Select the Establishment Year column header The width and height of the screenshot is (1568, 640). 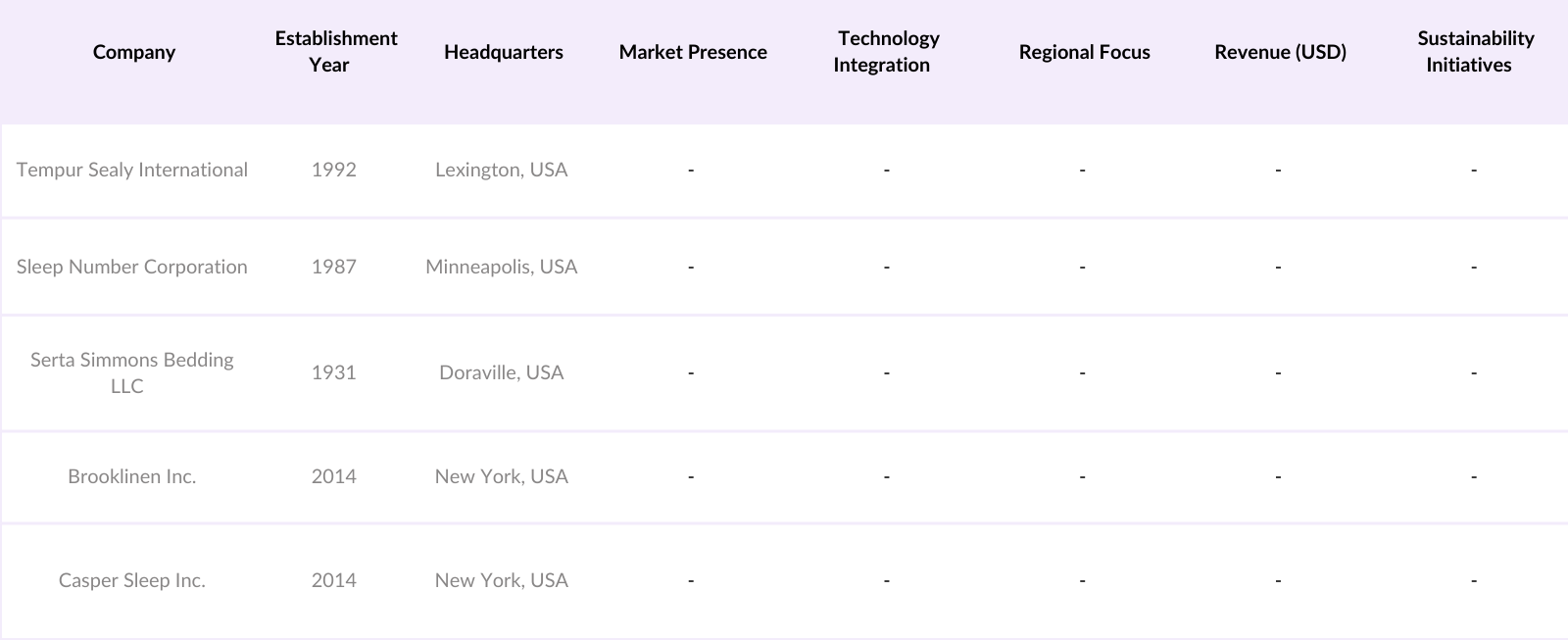(x=335, y=52)
